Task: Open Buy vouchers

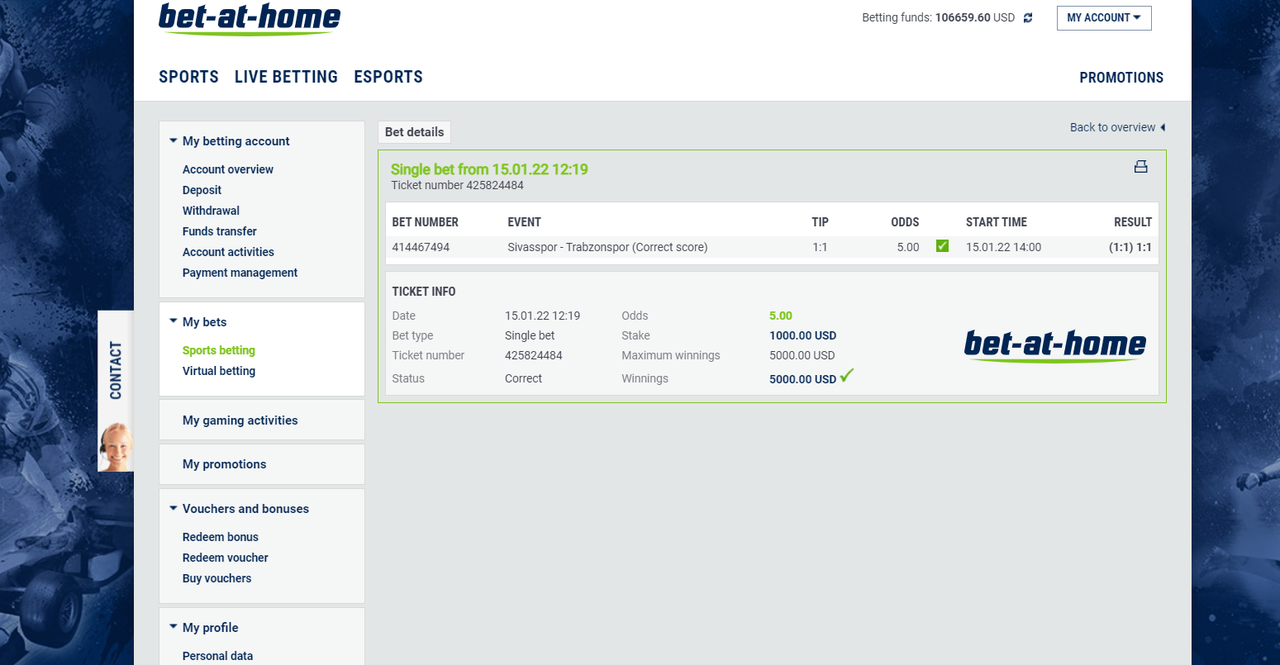Action: tap(217, 579)
